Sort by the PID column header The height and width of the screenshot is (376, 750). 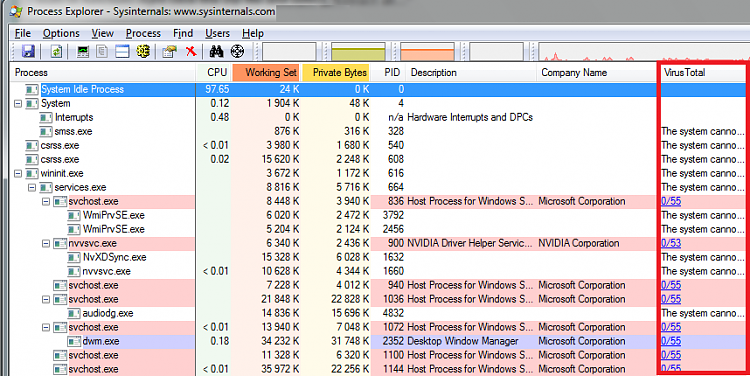pos(388,73)
